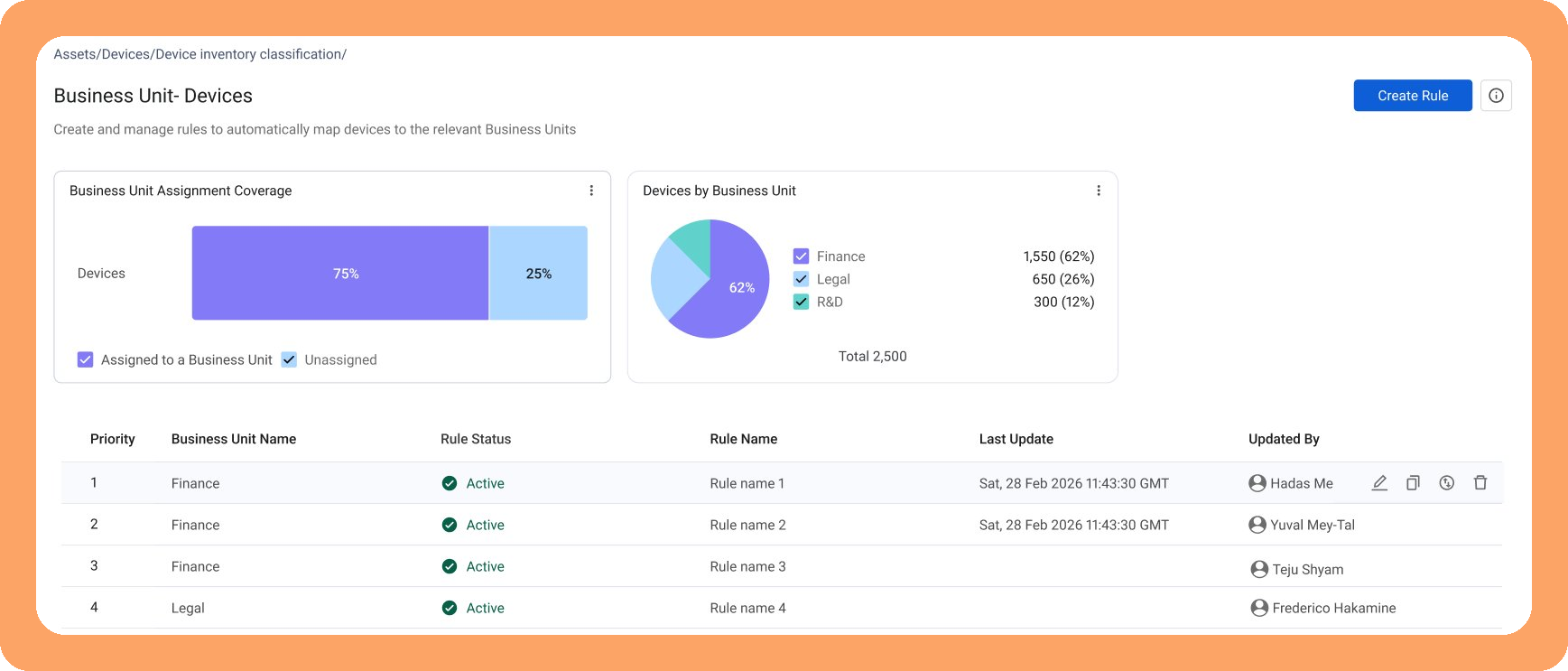Image resolution: width=1568 pixels, height=671 pixels.
Task: Toggle the Unassigned legend checkbox
Action: click(x=289, y=359)
